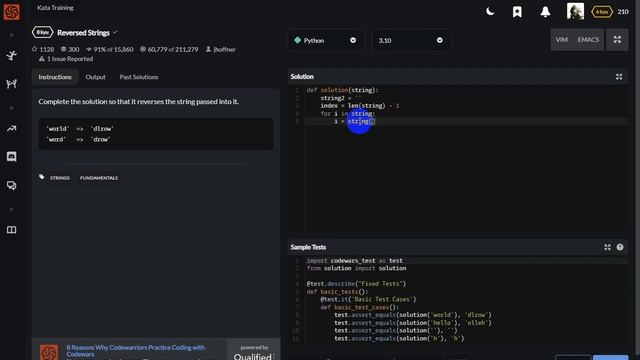
Task: Open the Leaderboards trending arrow icon
Action: [11, 129]
